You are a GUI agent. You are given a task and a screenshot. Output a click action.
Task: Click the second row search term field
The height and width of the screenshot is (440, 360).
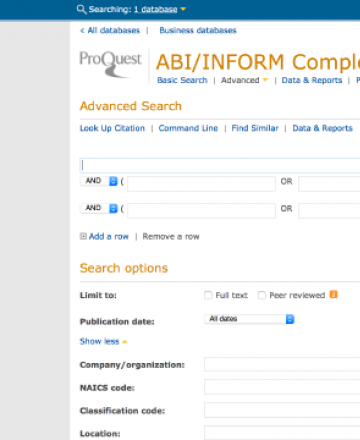pos(201,184)
